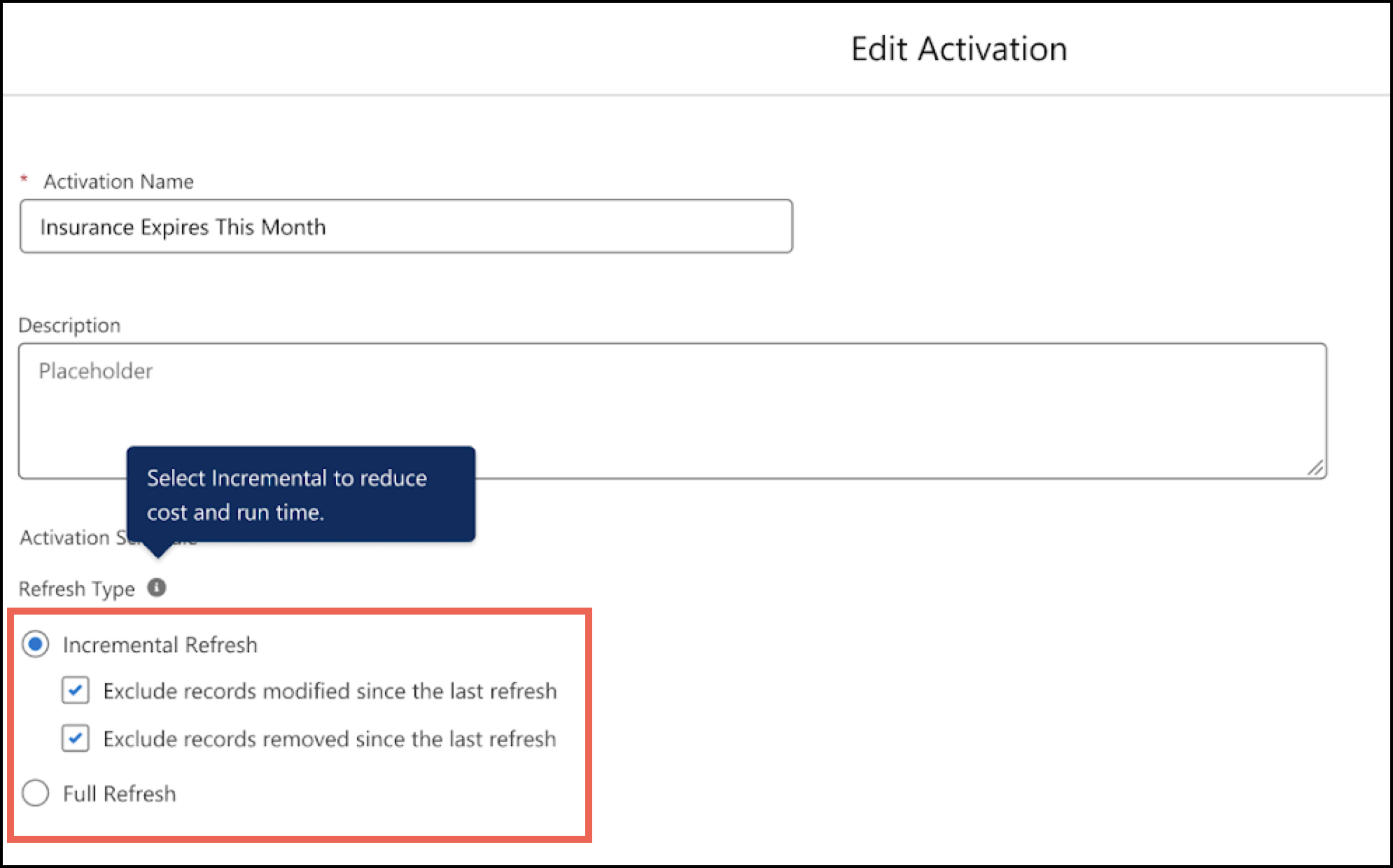
Task: Click into the Description text area
Action: tap(672, 411)
